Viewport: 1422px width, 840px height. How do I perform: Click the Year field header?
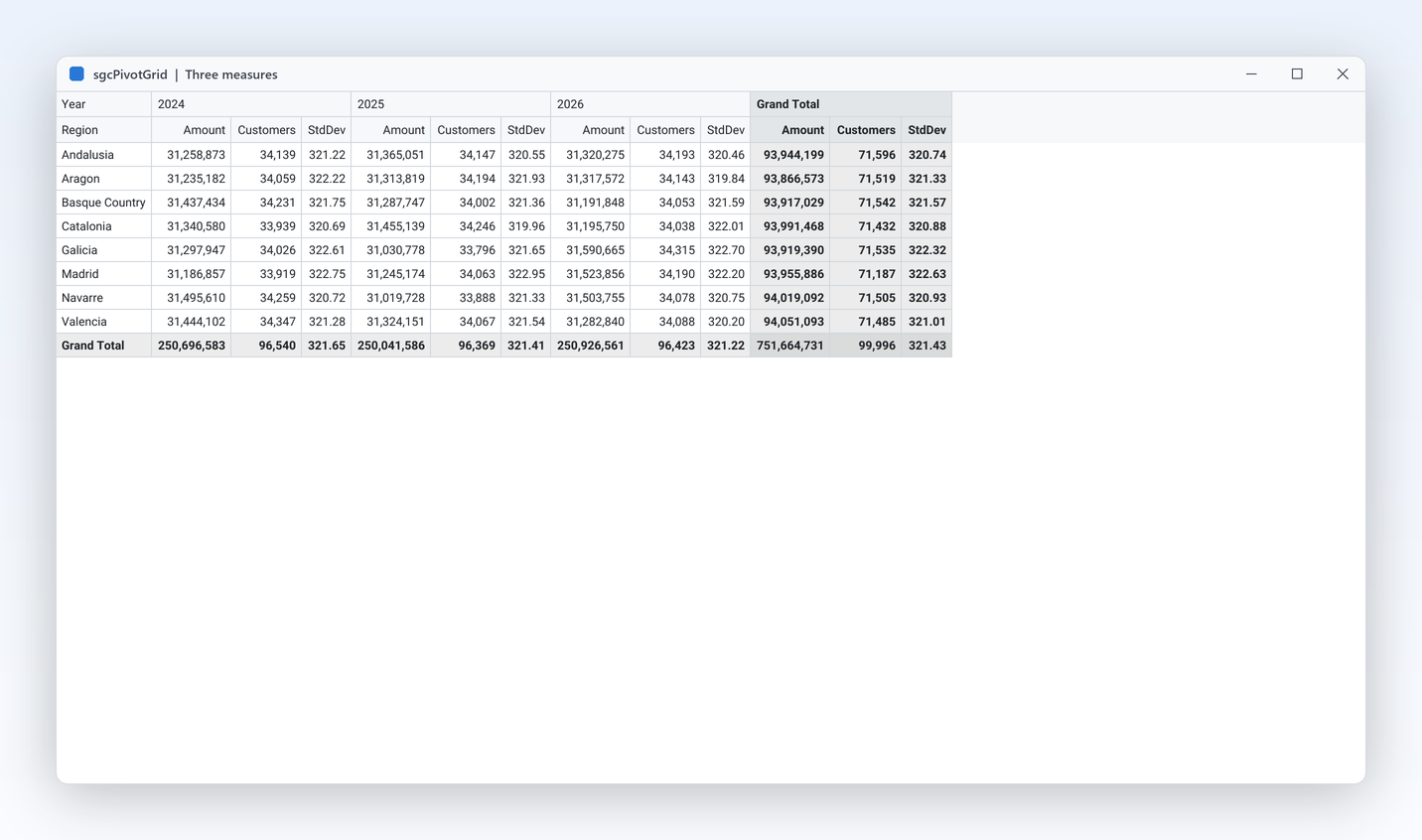pyautogui.click(x=104, y=104)
